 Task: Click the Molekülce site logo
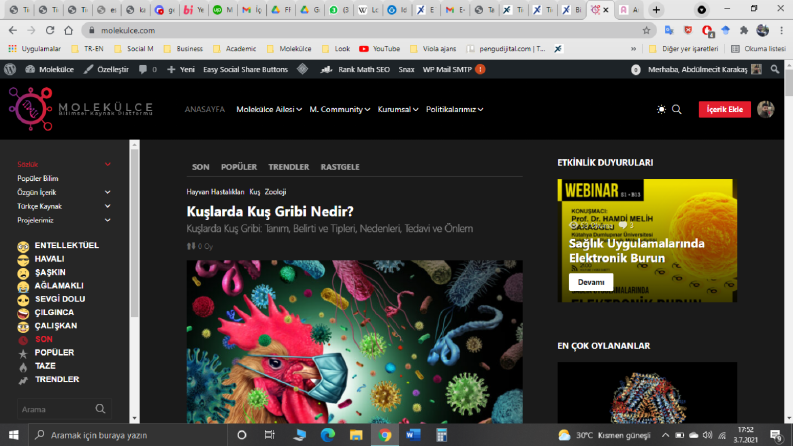click(x=81, y=109)
